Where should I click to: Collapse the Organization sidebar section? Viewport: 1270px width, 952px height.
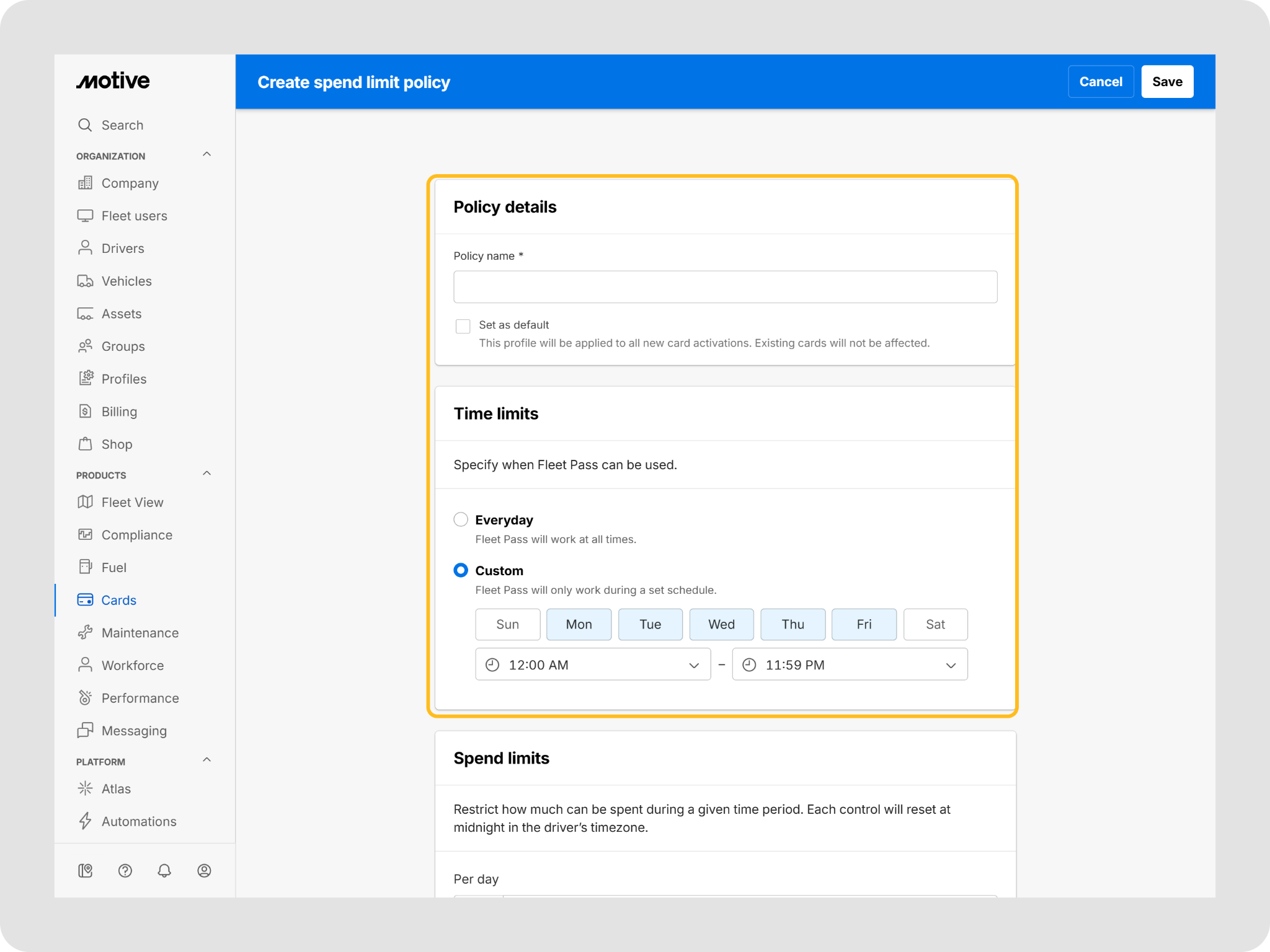[207, 155]
